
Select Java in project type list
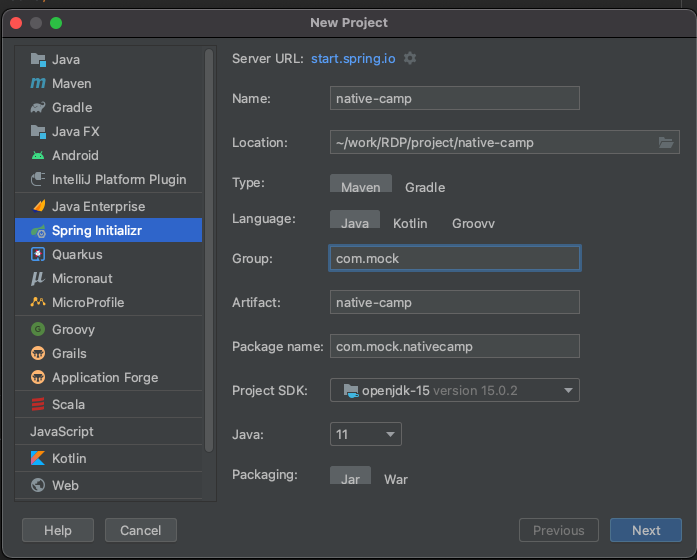click(108, 60)
